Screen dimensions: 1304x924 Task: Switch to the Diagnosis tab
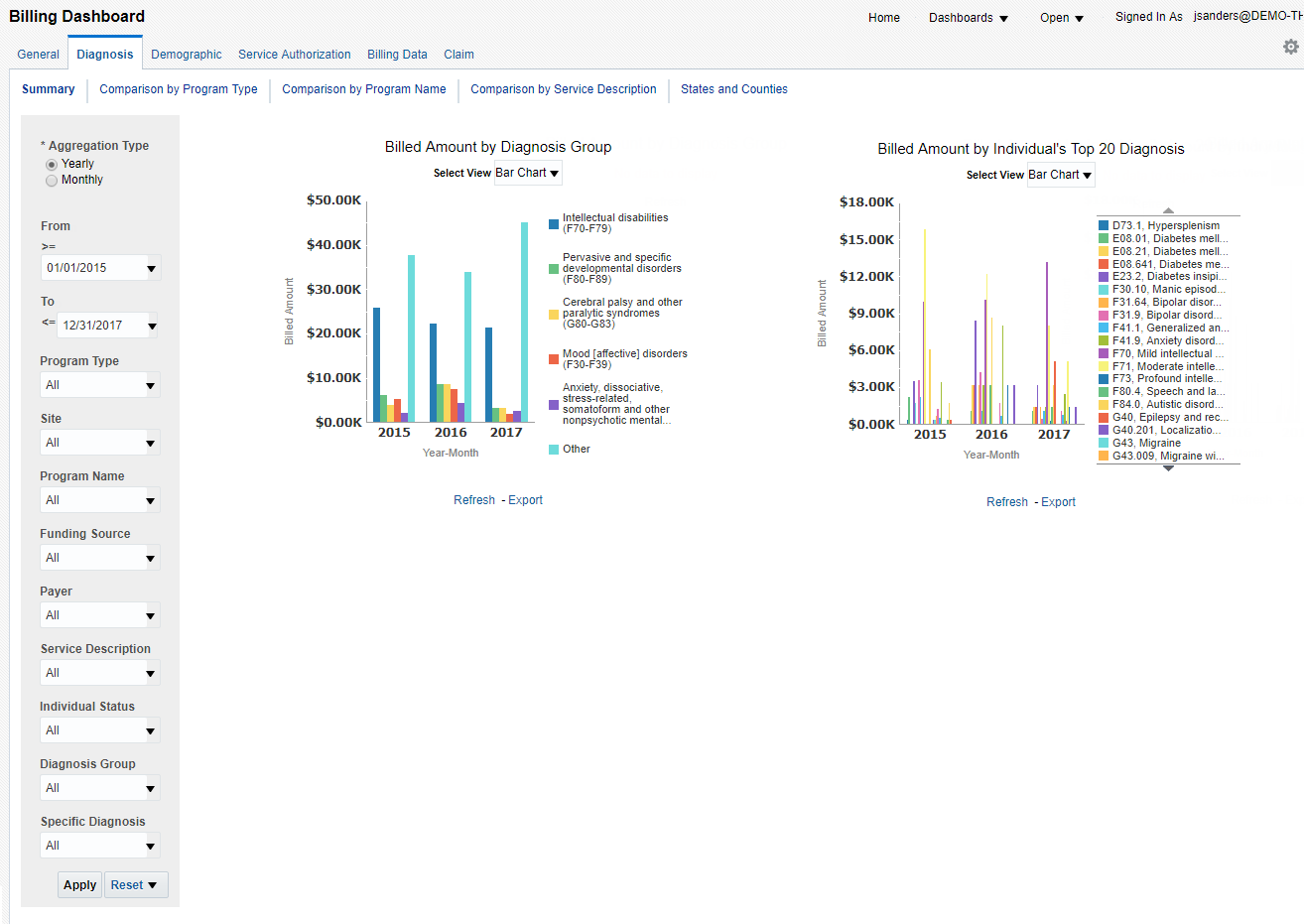coord(105,55)
